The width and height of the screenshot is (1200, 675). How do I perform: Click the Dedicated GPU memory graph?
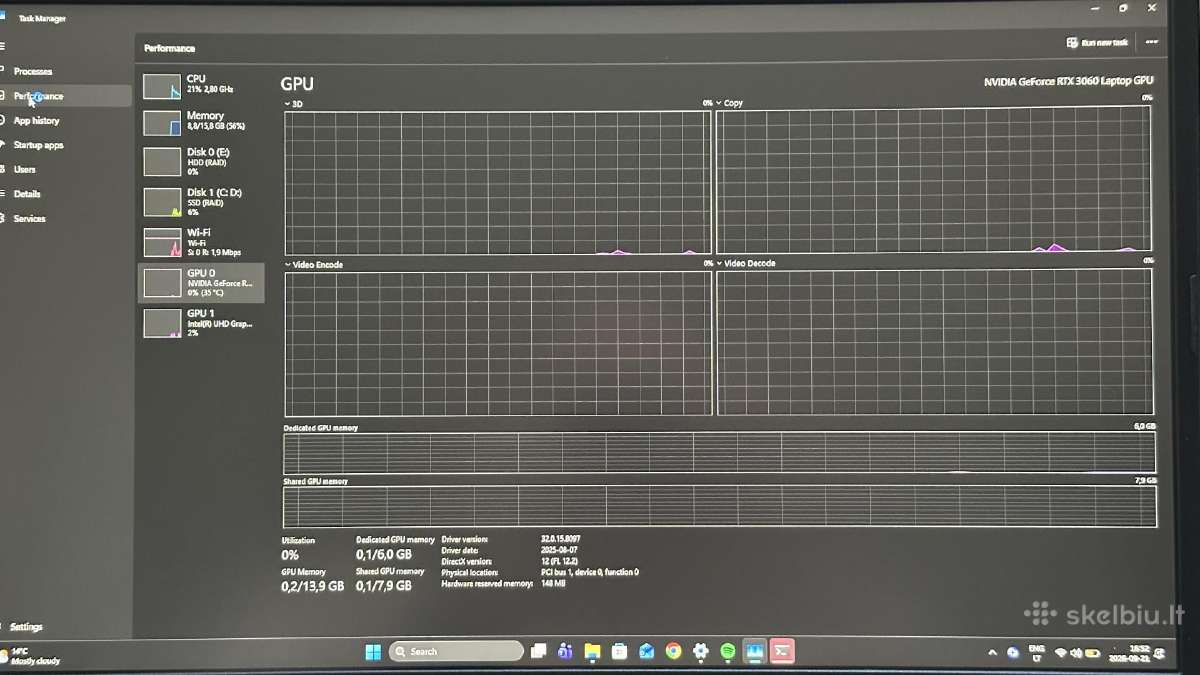pos(719,453)
